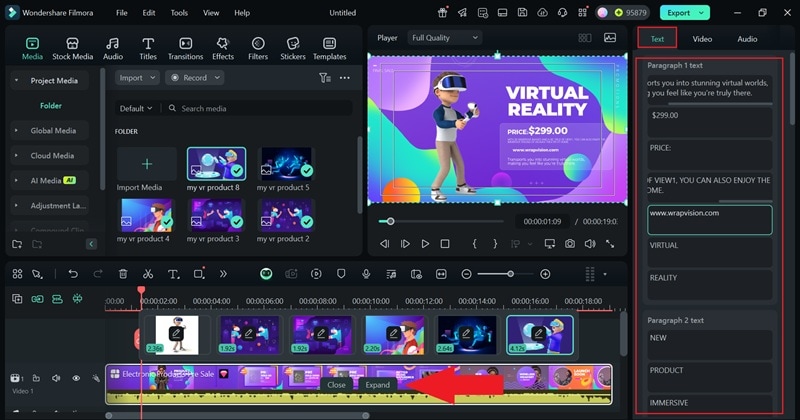Play the preview with the play button

click(425, 244)
